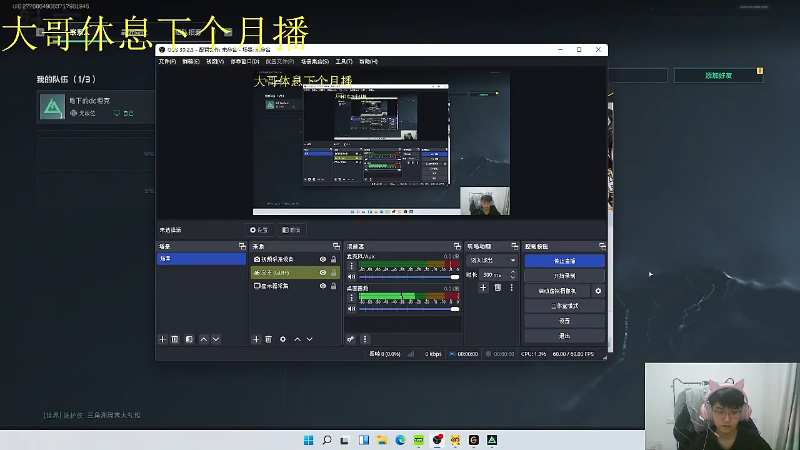Open the 文件(F) File menu
Image resolution: width=800 pixels, height=450 pixels.
tap(167, 61)
